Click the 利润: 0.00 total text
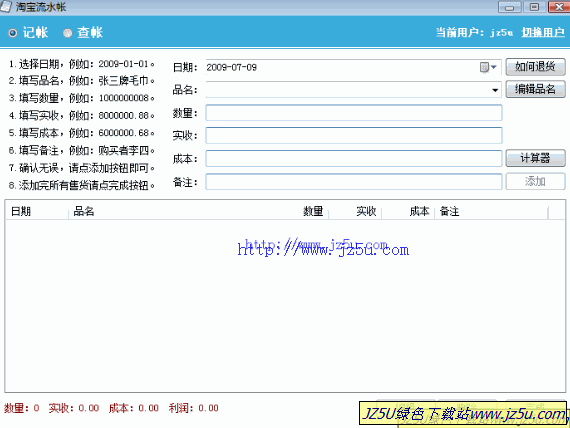 pos(193,408)
